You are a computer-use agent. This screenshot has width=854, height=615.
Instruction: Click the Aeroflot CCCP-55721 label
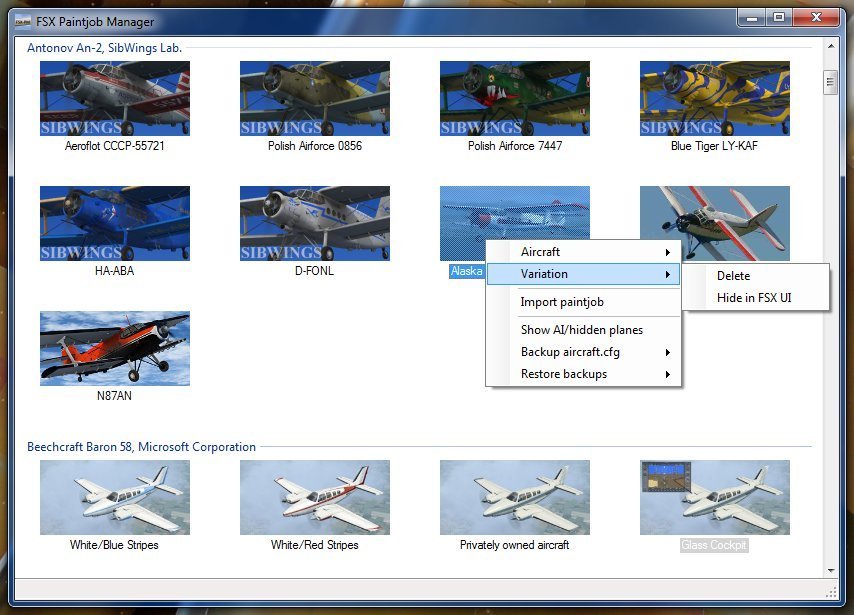click(114, 146)
